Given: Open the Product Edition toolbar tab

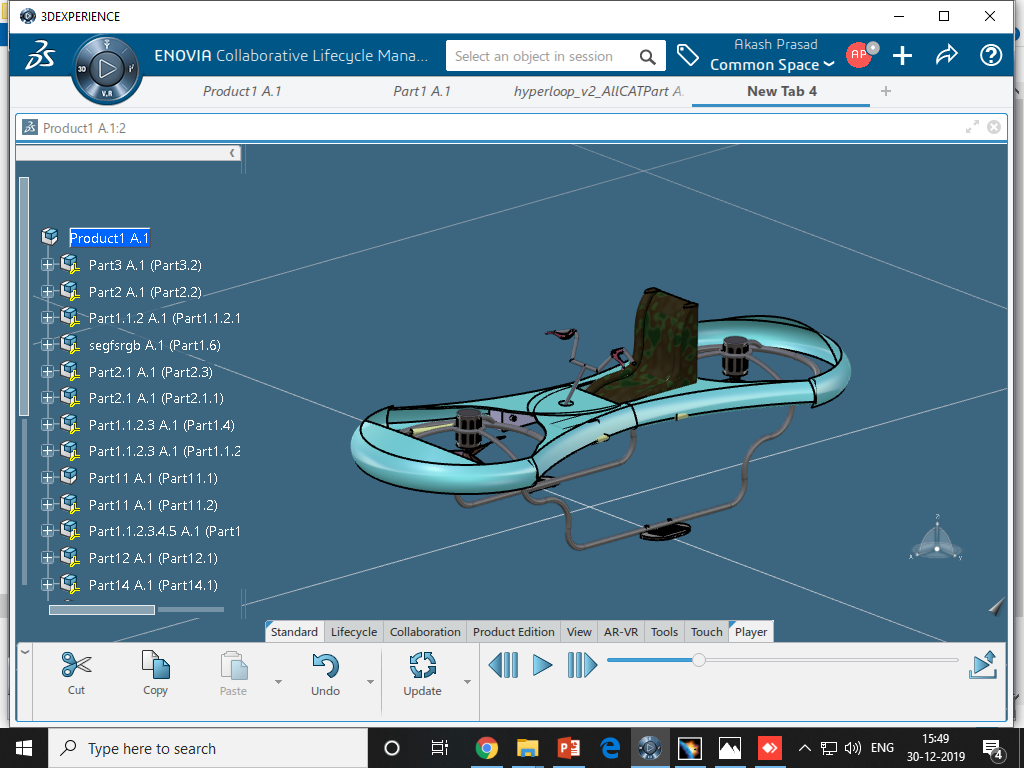Looking at the screenshot, I should tap(514, 632).
